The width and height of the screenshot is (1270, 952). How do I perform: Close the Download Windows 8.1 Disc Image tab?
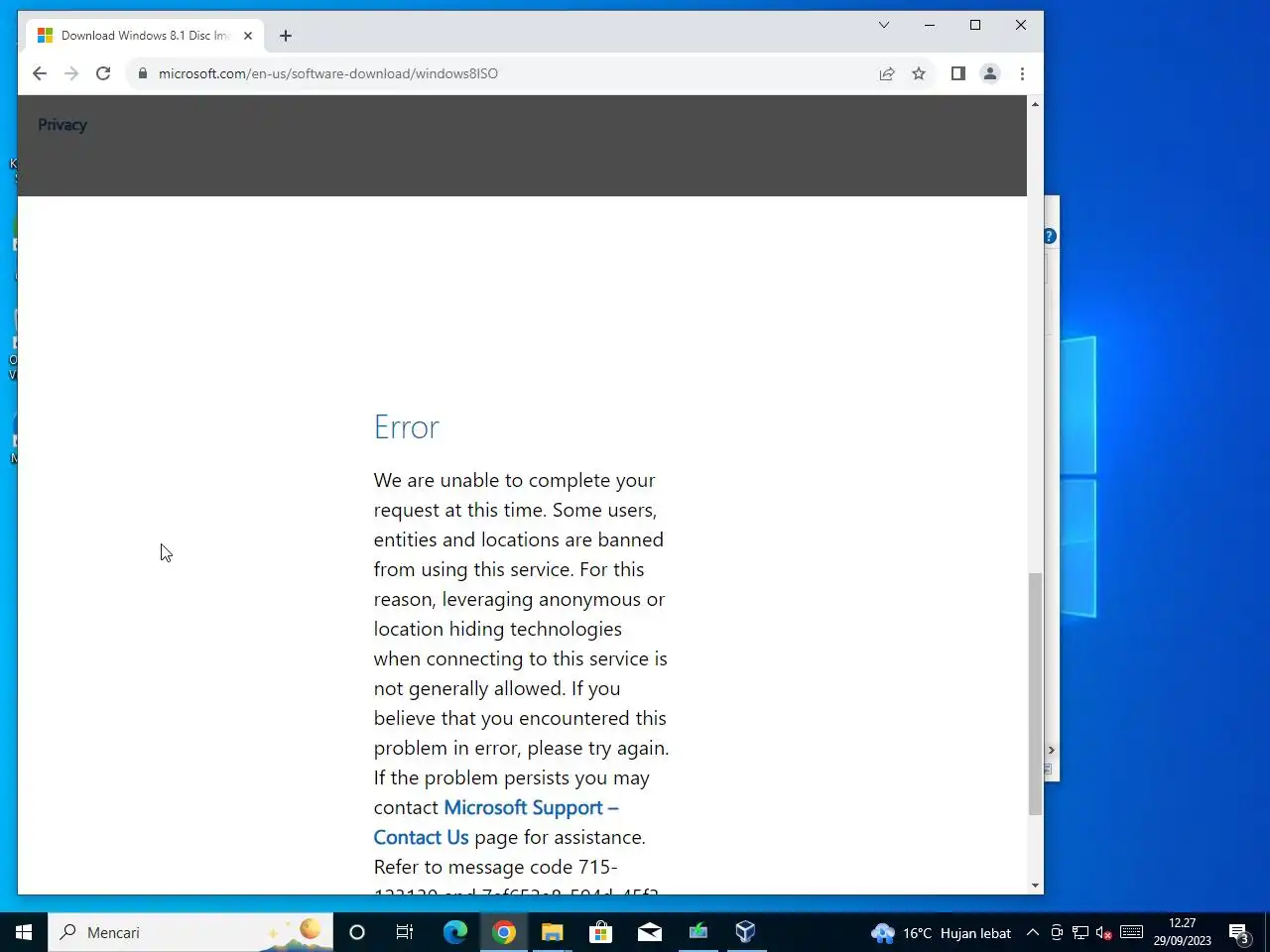click(248, 36)
